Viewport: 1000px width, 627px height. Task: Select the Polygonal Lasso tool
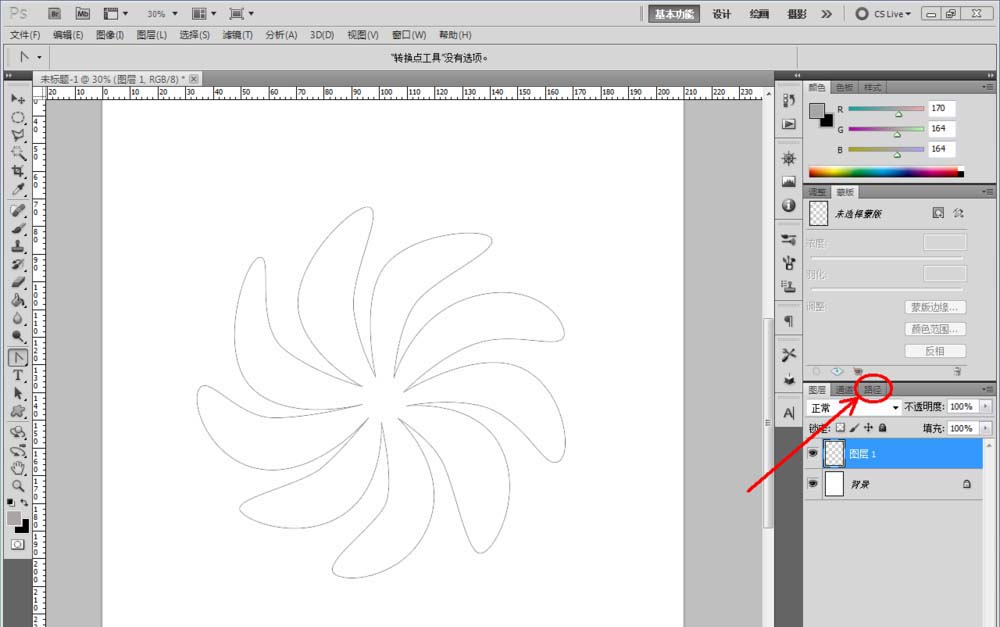tap(18, 135)
